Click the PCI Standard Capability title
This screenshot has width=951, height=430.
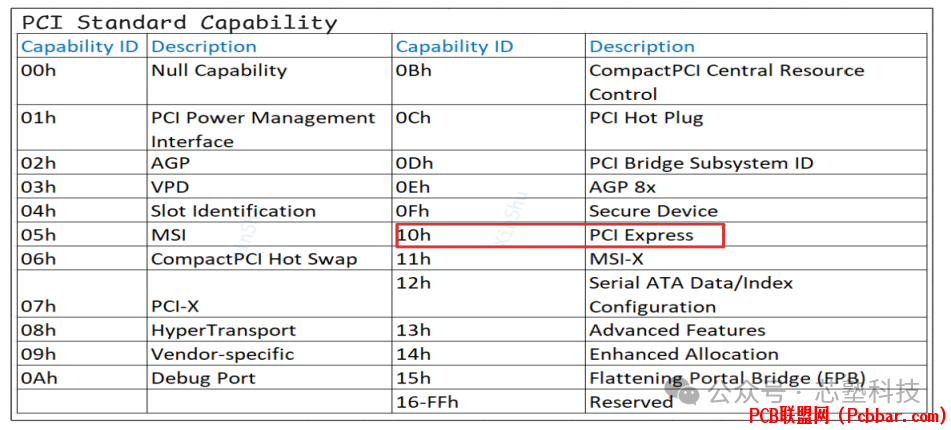(x=180, y=21)
